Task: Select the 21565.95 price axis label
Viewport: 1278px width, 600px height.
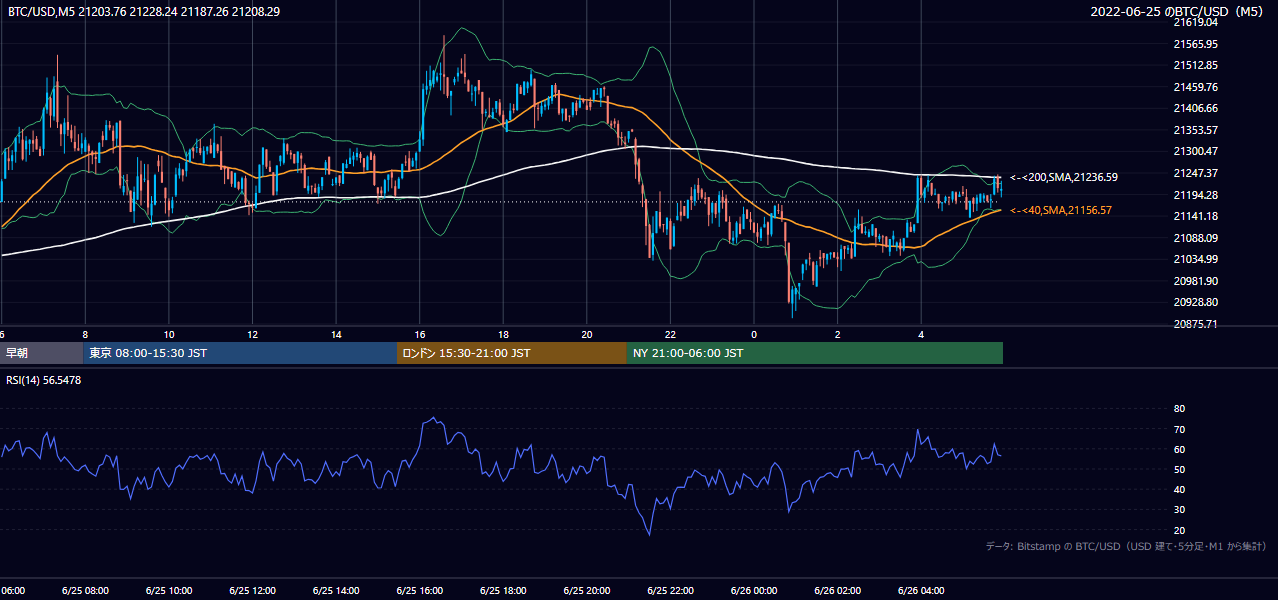Action: tap(1194, 44)
